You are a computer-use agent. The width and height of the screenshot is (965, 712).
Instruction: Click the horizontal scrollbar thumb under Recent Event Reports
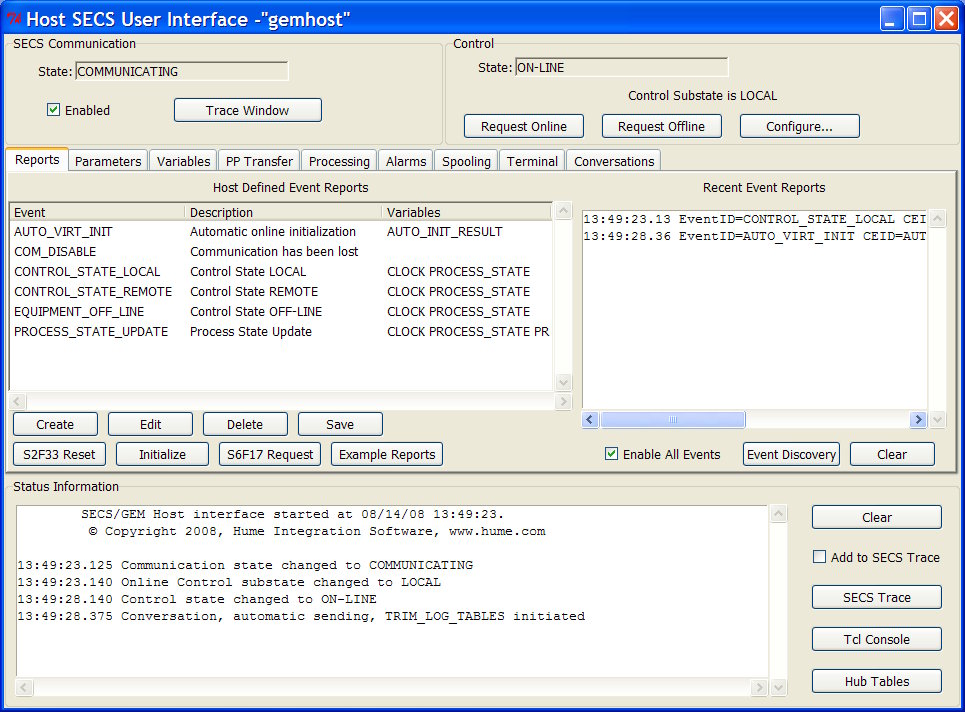coord(673,419)
